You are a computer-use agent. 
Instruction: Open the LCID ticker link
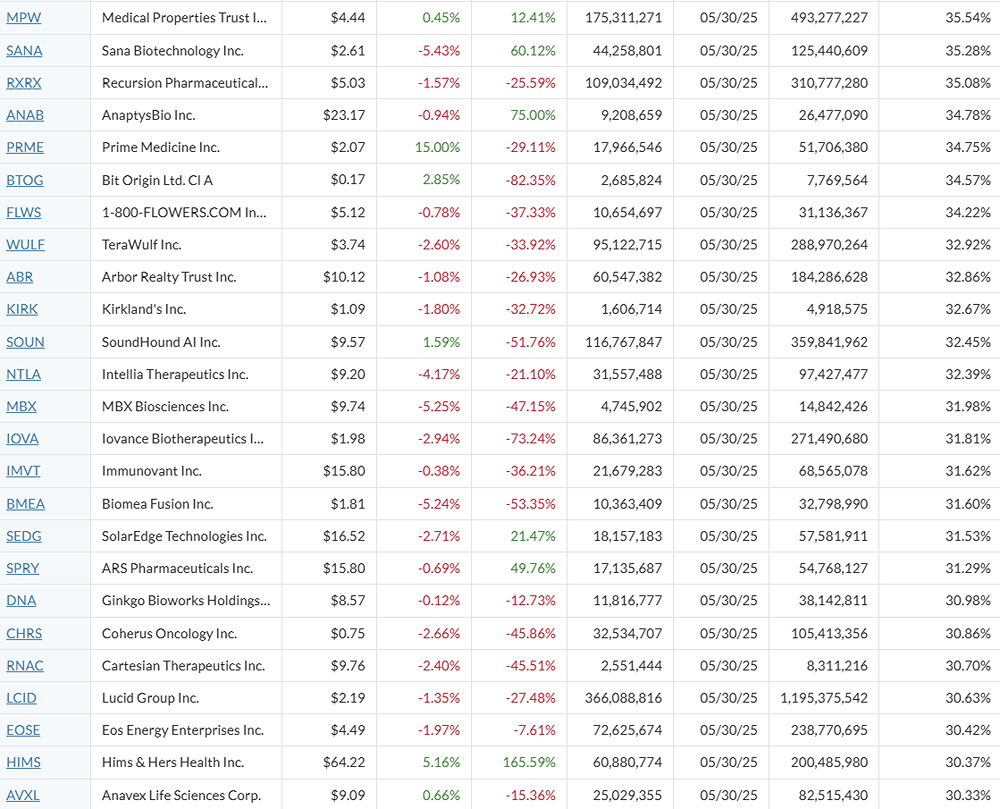(21, 698)
